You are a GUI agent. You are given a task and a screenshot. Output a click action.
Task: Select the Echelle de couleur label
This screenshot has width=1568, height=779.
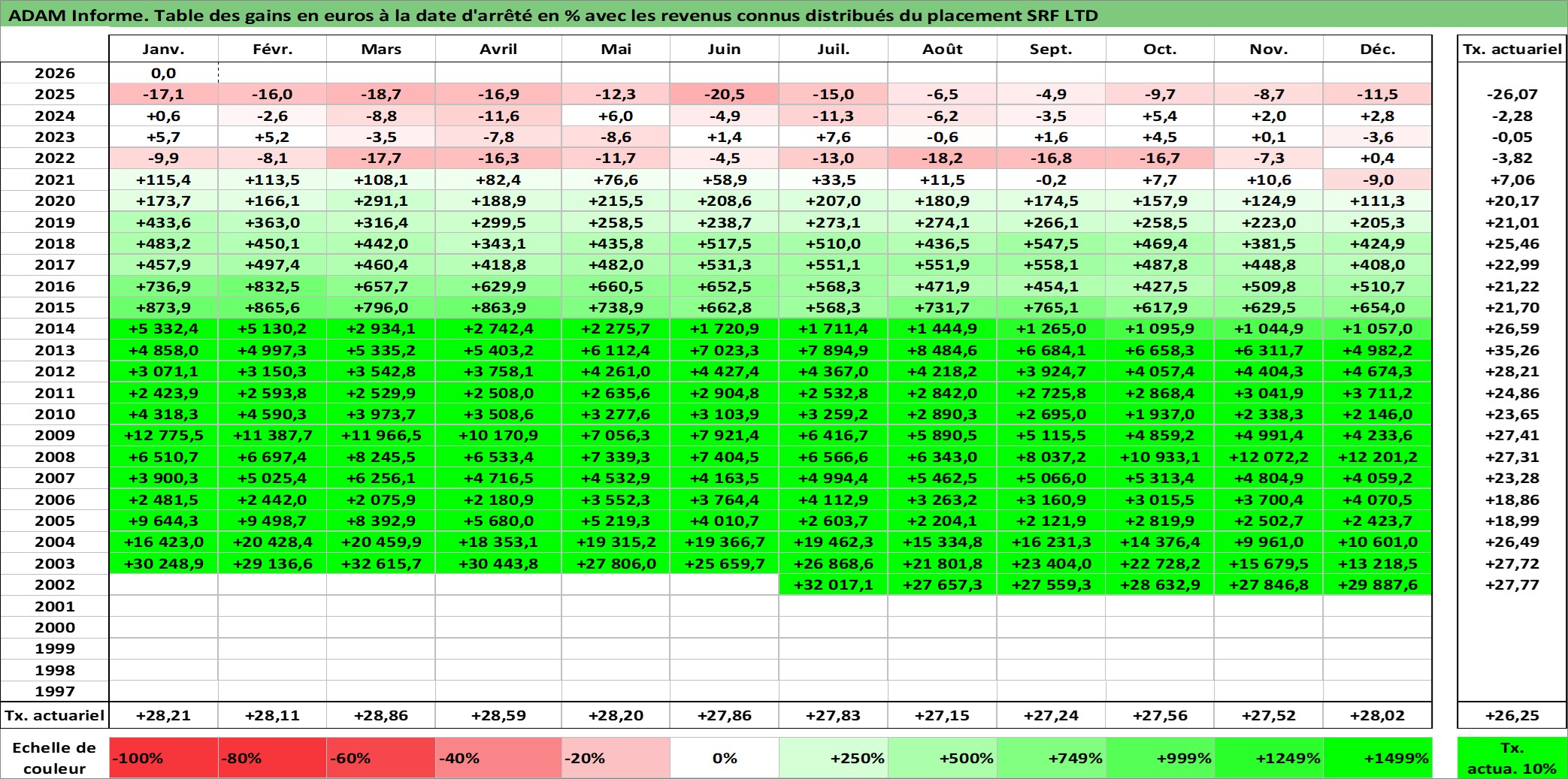click(x=55, y=758)
